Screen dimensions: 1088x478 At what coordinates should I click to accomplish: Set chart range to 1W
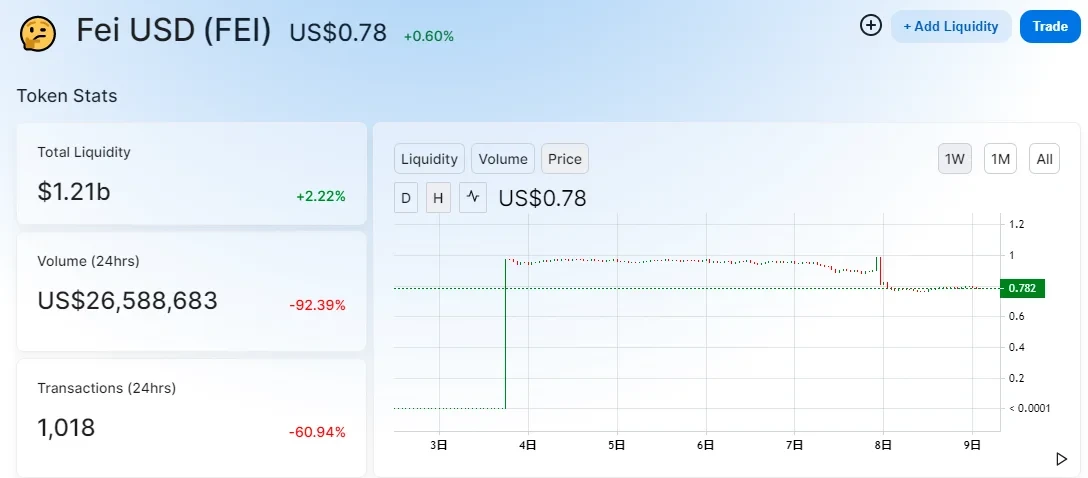point(955,159)
